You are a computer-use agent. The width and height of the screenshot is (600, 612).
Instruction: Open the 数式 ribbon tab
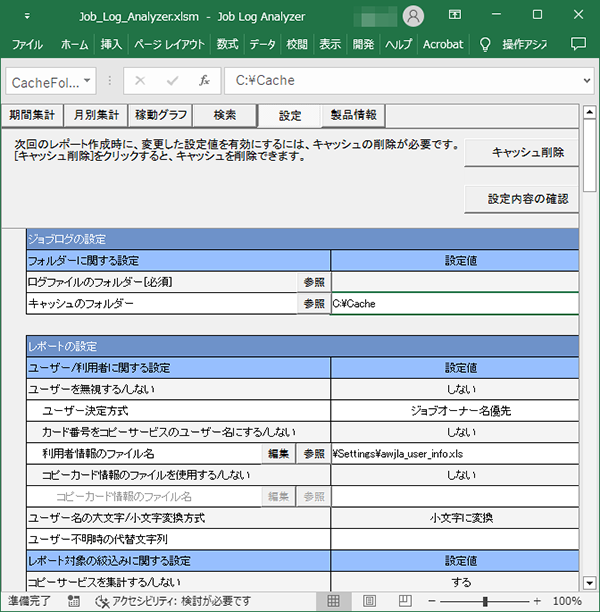pyautogui.click(x=227, y=44)
